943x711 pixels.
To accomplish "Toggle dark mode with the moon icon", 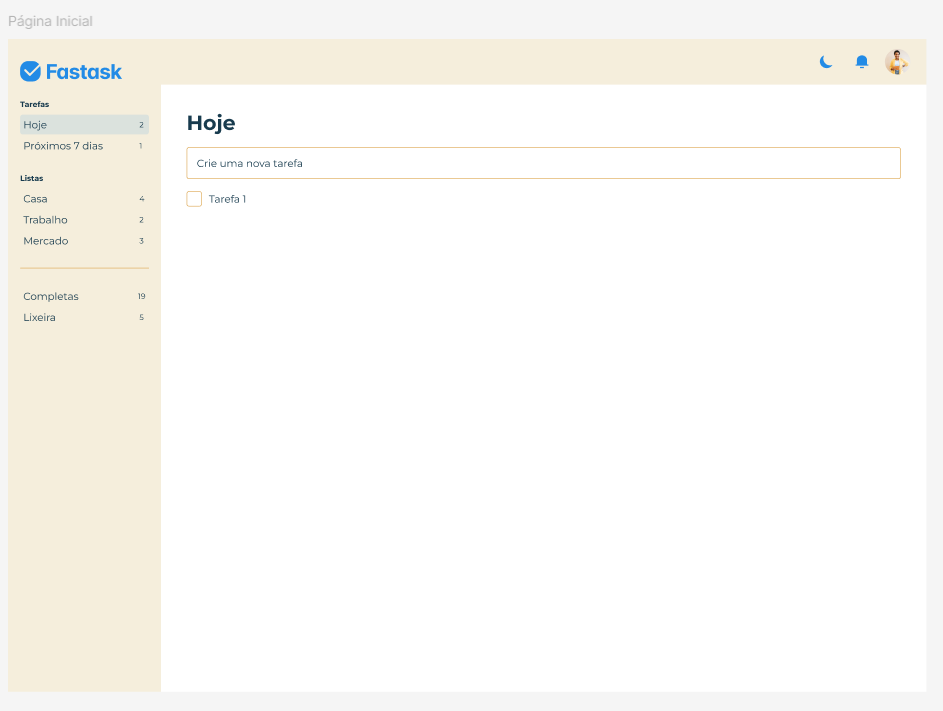I will [826, 62].
